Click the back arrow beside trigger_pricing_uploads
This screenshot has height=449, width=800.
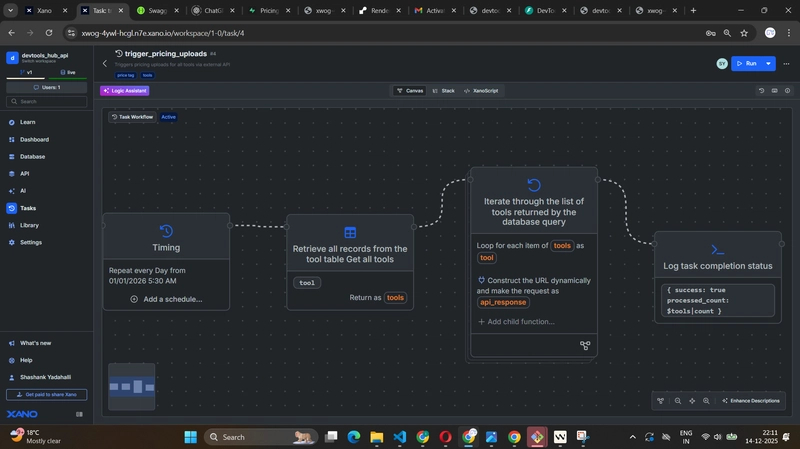point(105,63)
